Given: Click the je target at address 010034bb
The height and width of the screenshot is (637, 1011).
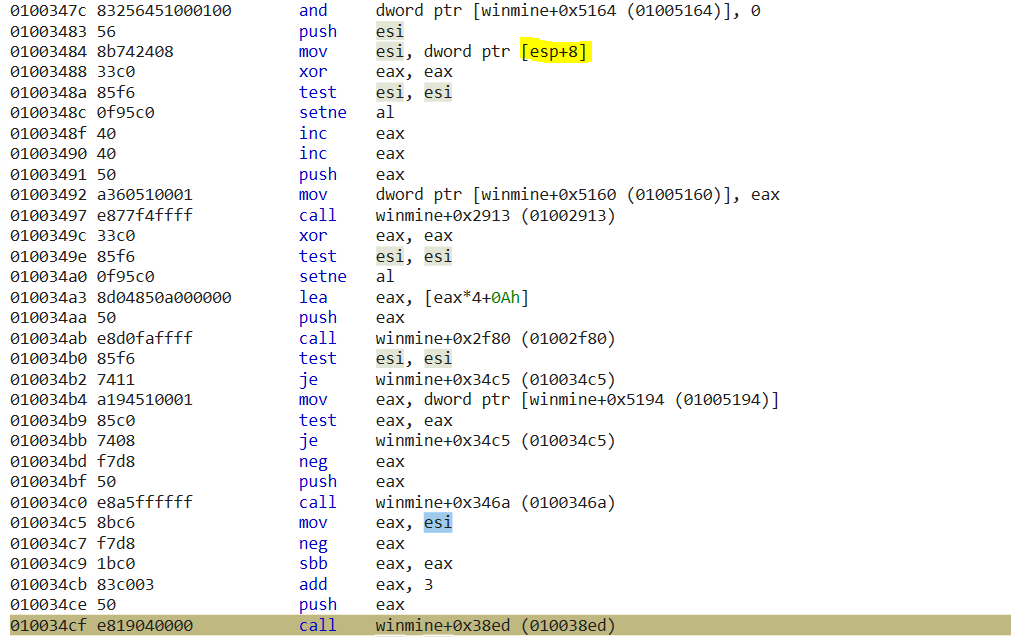Looking at the screenshot, I should click(495, 441).
